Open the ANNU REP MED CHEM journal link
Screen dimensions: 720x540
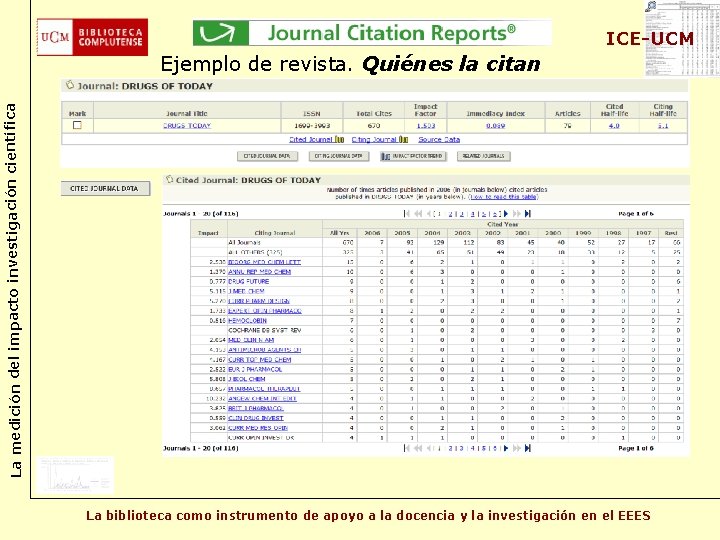(x=259, y=272)
